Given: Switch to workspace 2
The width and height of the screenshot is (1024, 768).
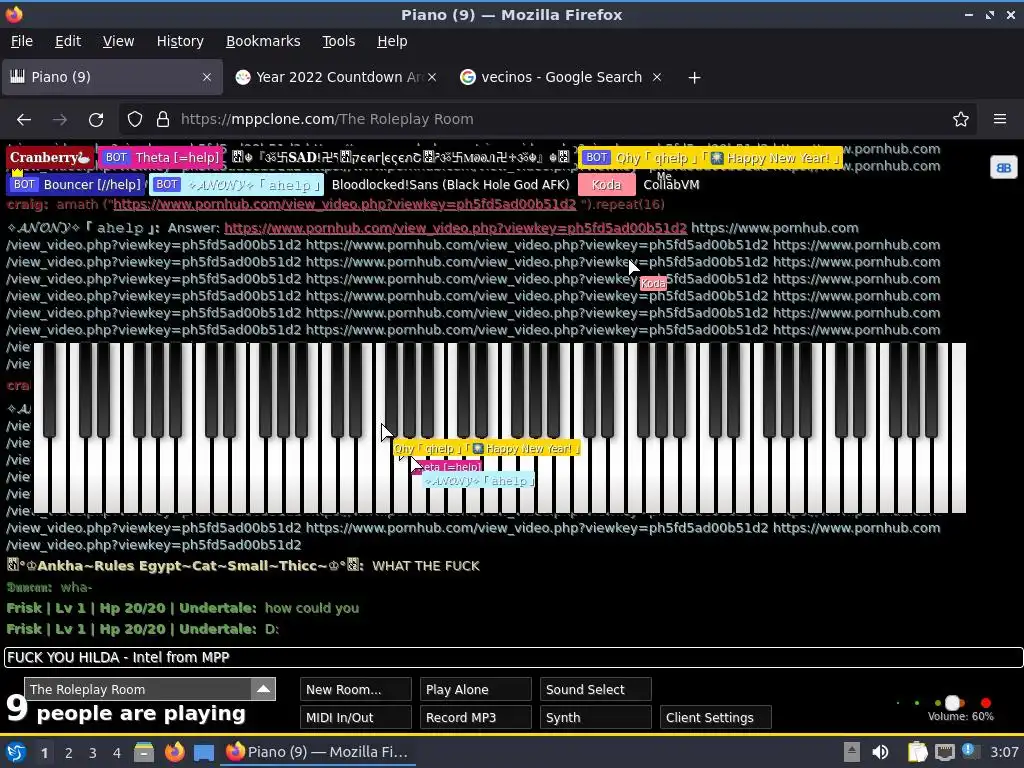Looking at the screenshot, I should (69, 753).
